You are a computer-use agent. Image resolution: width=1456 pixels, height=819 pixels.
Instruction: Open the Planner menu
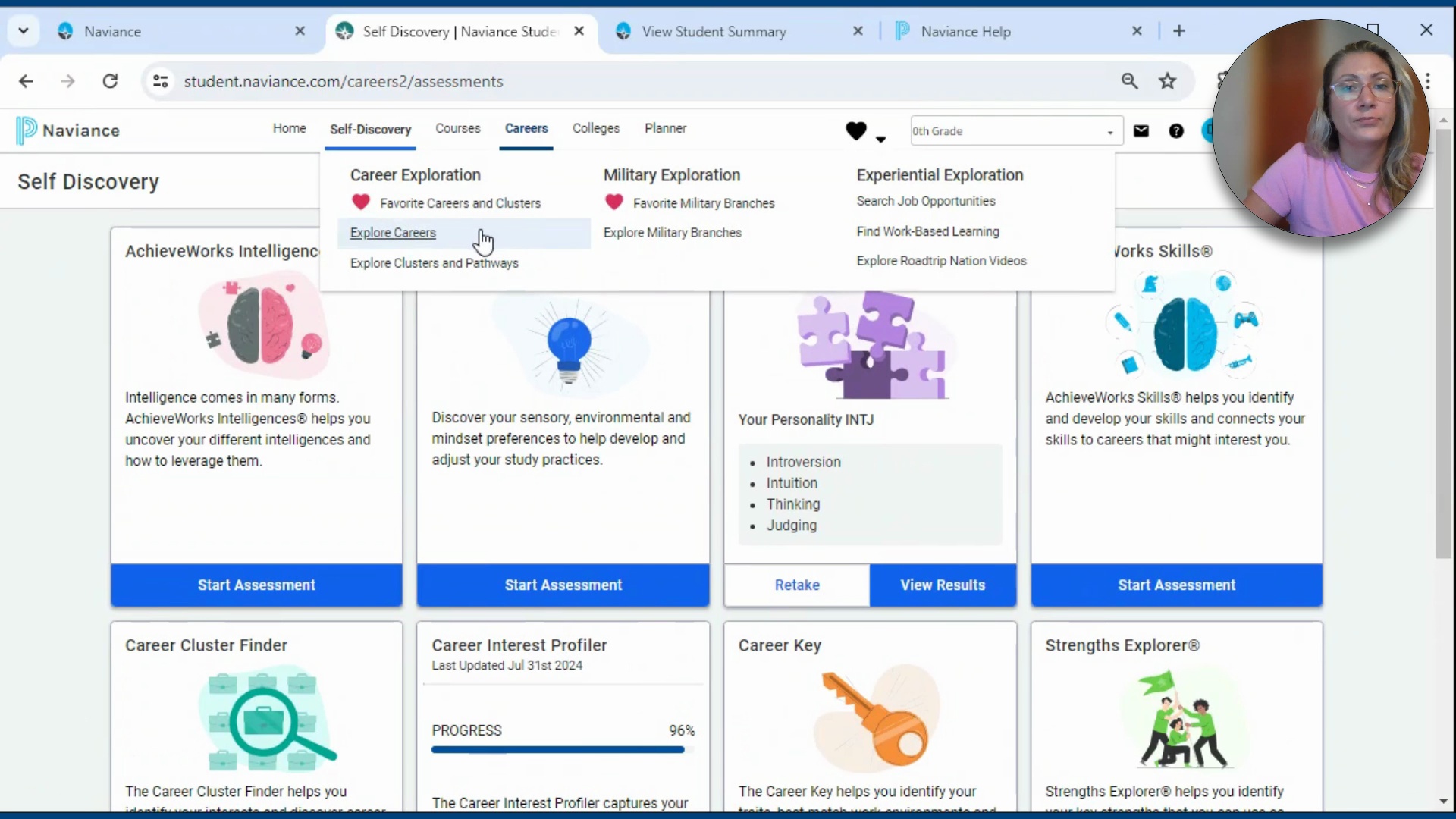pos(666,129)
